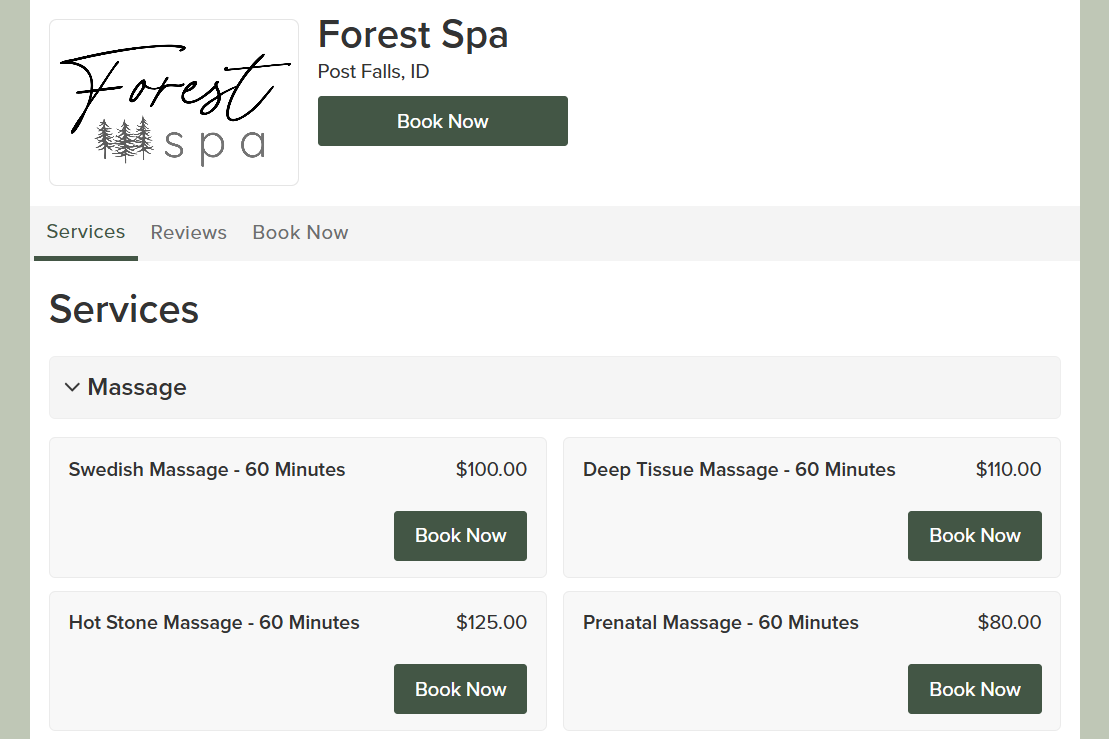Image resolution: width=1109 pixels, height=739 pixels.
Task: Click the Post Falls, ID location text
Action: pyautogui.click(x=373, y=71)
